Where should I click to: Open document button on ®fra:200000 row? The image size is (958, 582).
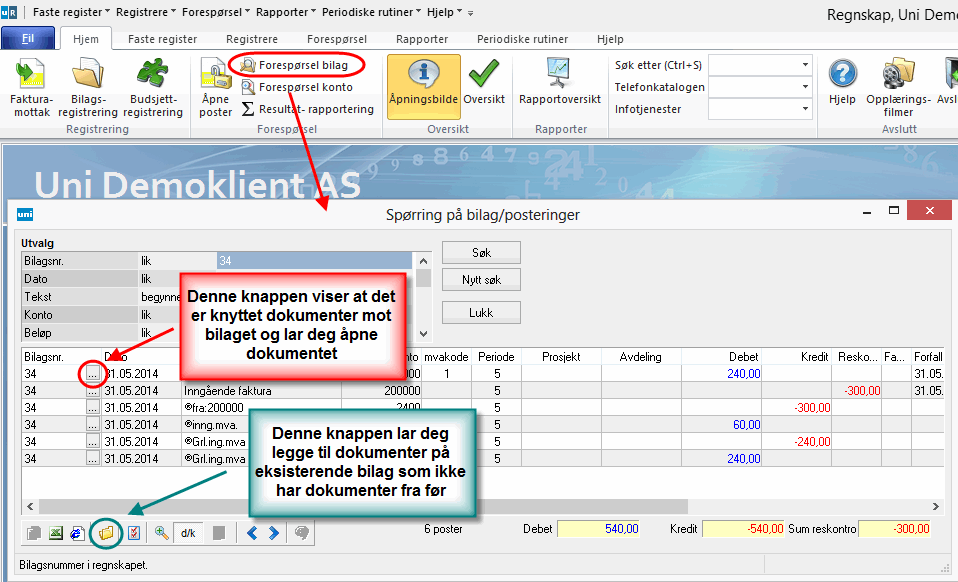92,407
